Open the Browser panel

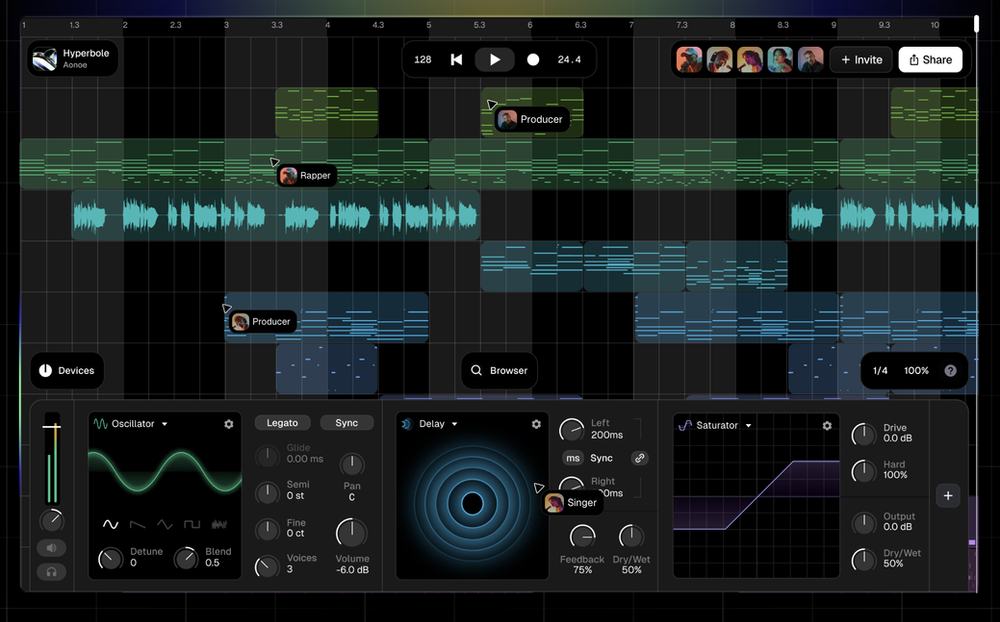[x=499, y=371]
